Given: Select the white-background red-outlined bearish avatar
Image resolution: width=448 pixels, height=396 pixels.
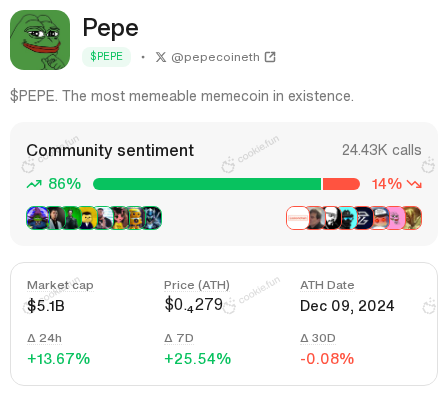Looking at the screenshot, I should (x=298, y=218).
